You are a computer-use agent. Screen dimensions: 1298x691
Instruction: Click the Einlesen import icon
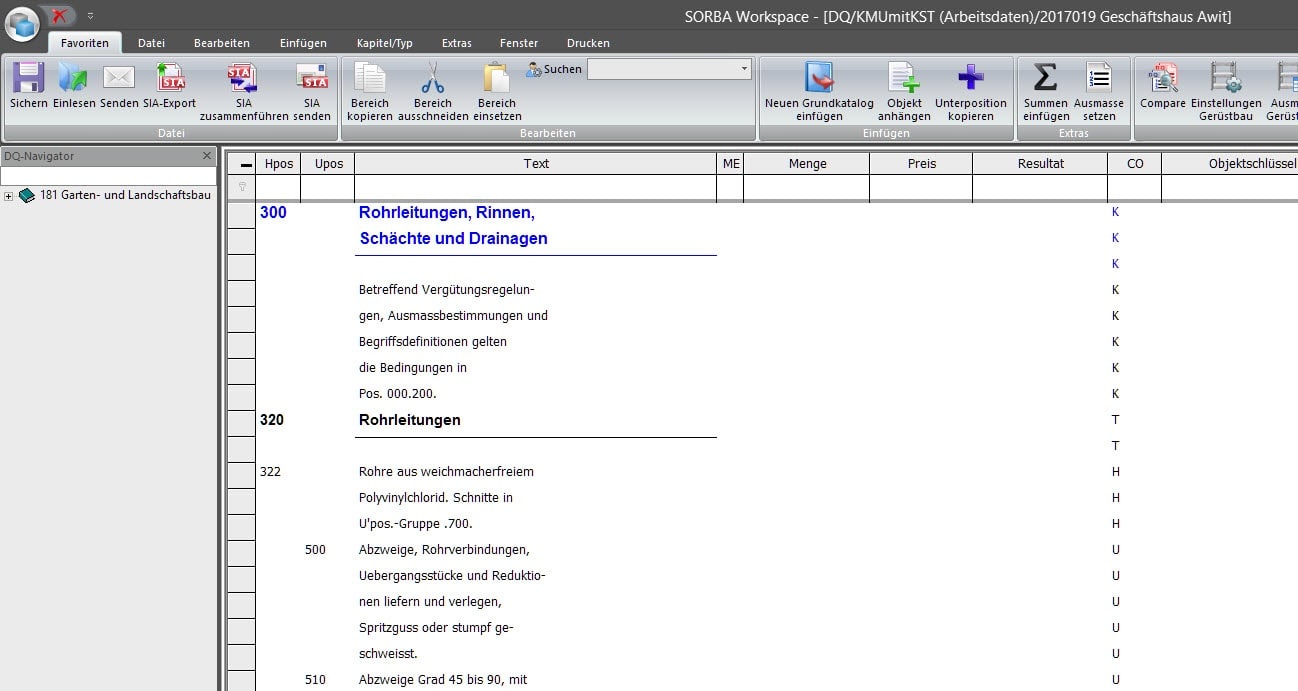[x=73, y=78]
